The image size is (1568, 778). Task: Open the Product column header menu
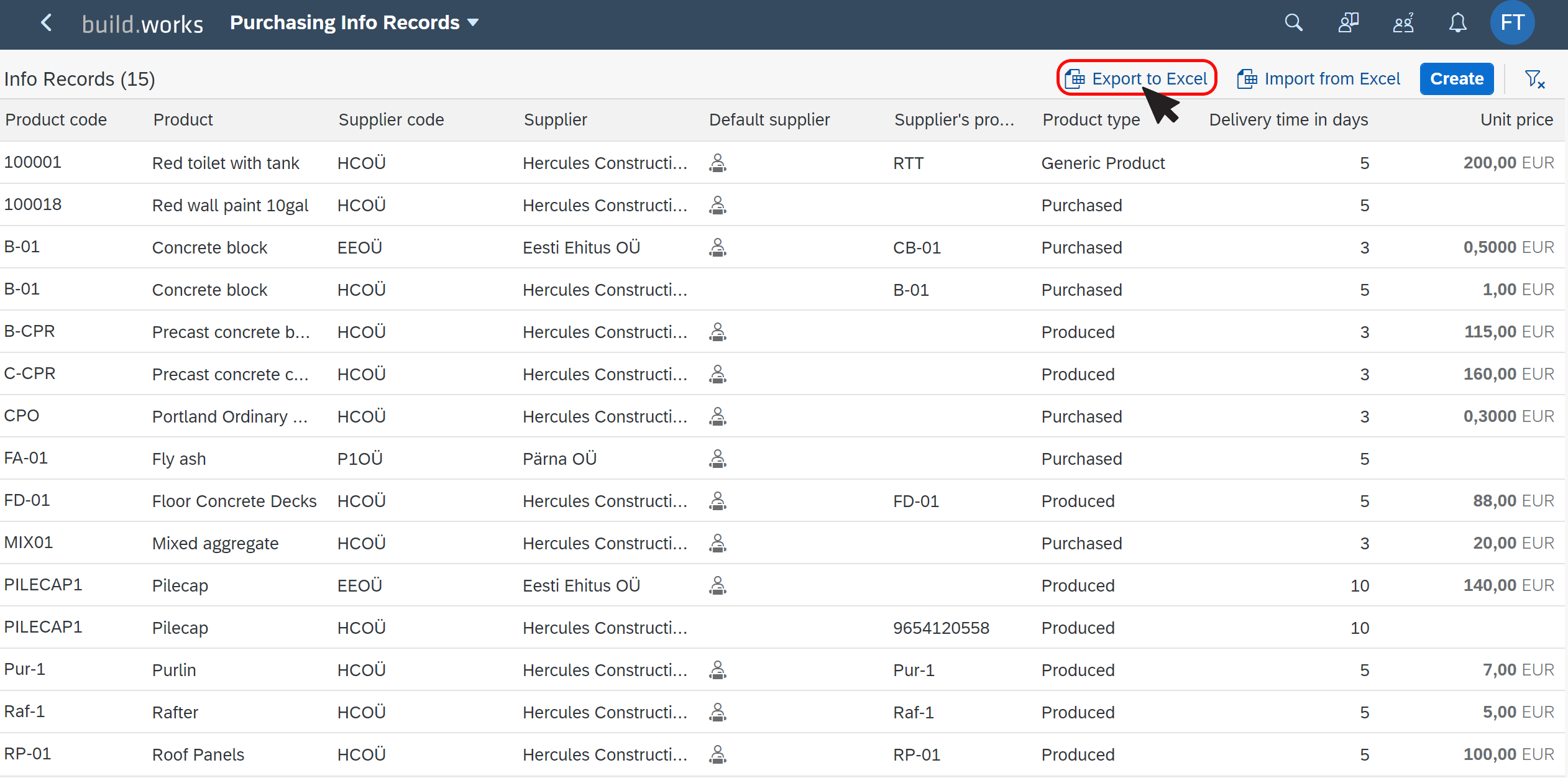tap(183, 119)
